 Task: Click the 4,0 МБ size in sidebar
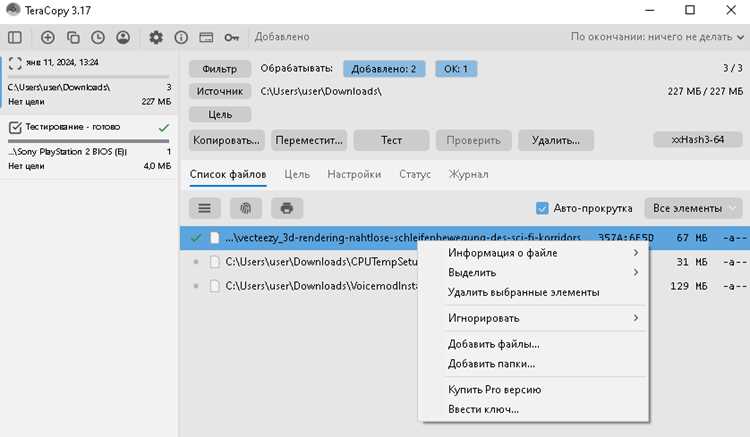[x=157, y=166]
